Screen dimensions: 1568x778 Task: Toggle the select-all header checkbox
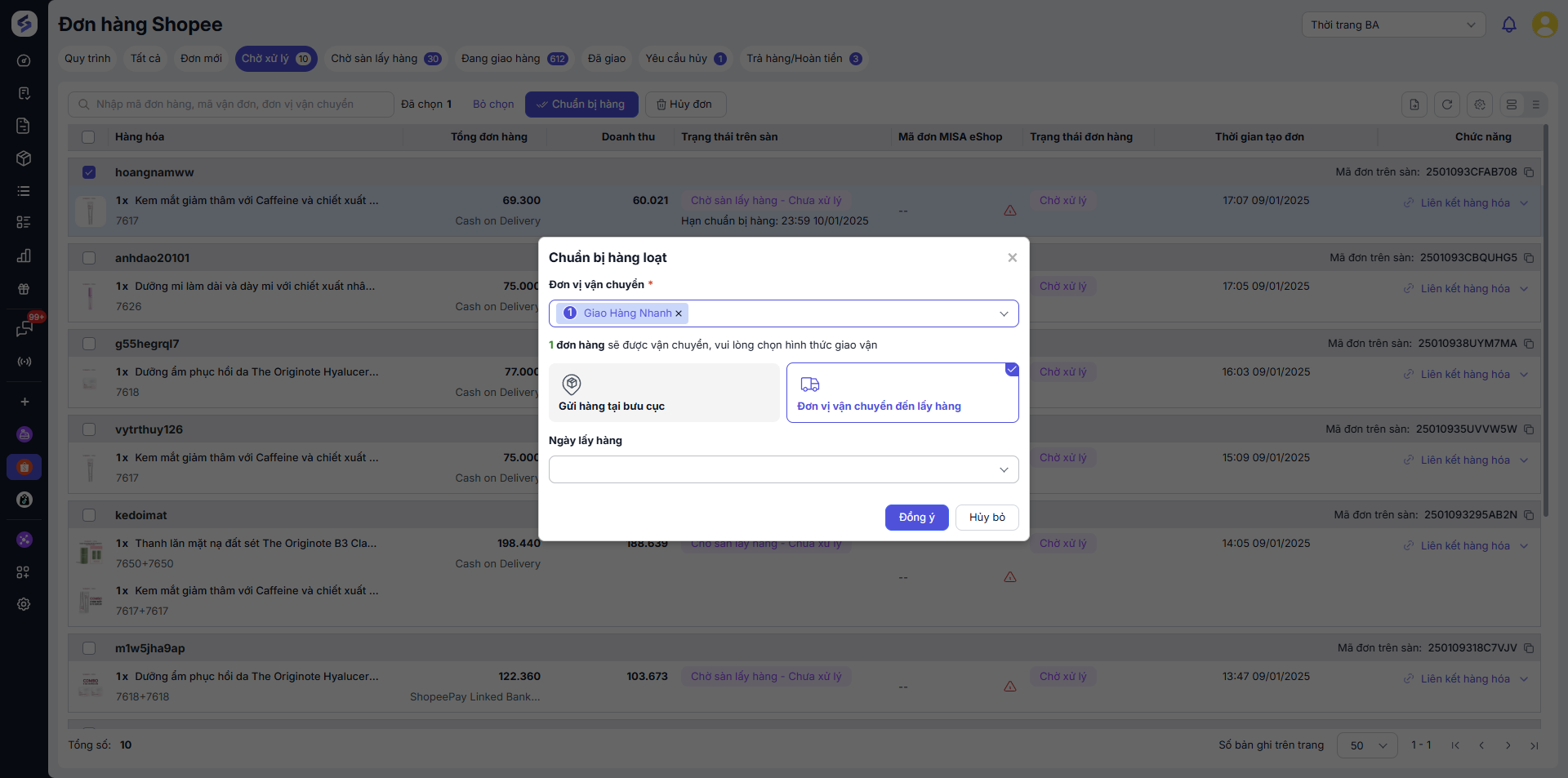[x=89, y=137]
